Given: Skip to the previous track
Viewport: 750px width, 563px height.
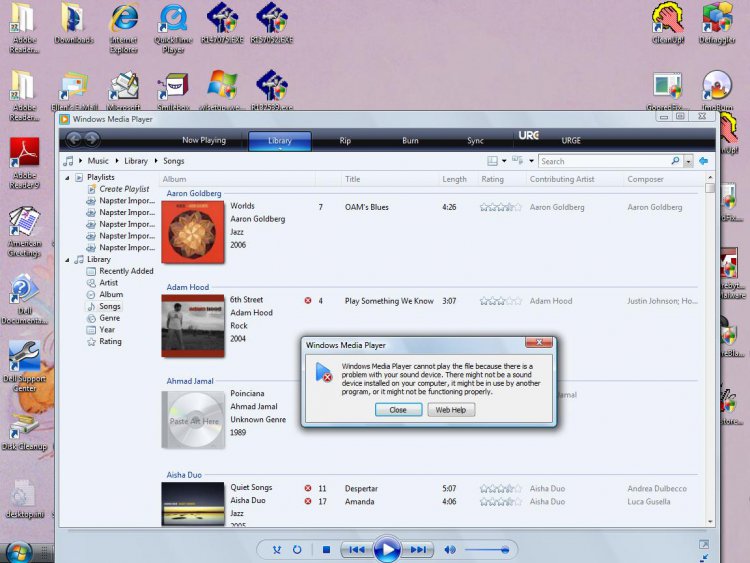Looking at the screenshot, I should coord(356,550).
